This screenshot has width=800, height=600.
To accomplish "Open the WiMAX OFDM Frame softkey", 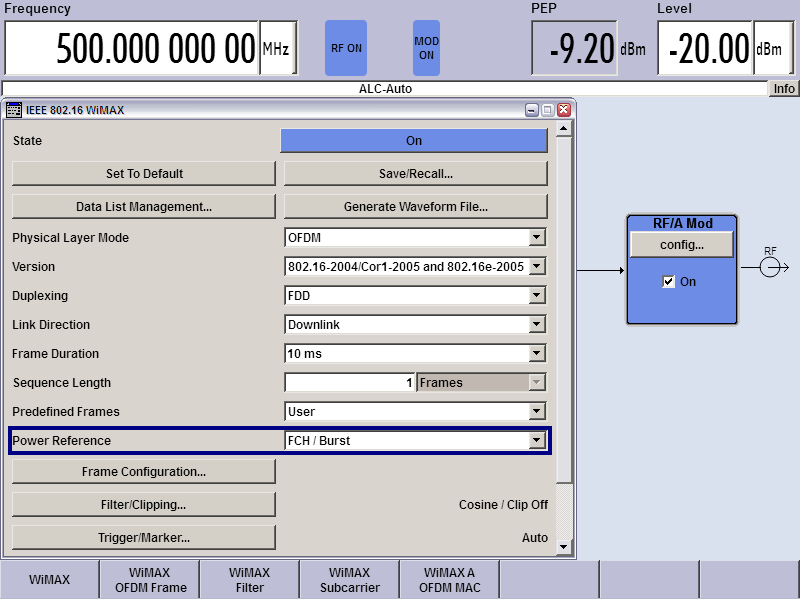I will point(149,580).
